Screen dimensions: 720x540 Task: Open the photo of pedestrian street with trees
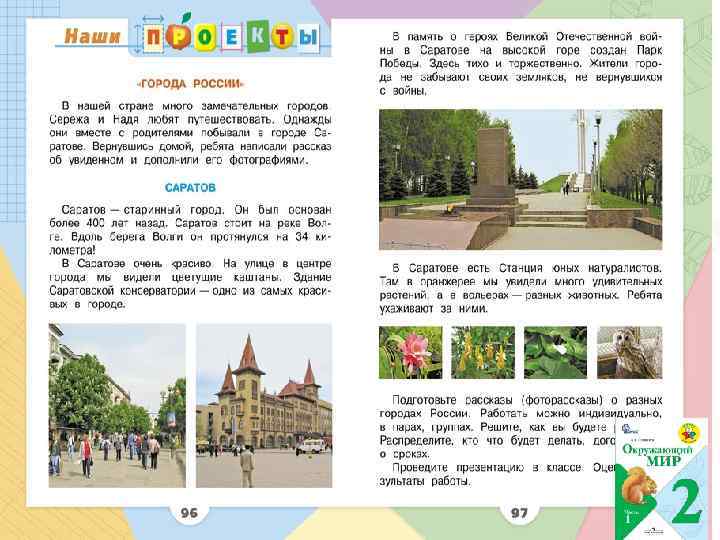[117, 405]
